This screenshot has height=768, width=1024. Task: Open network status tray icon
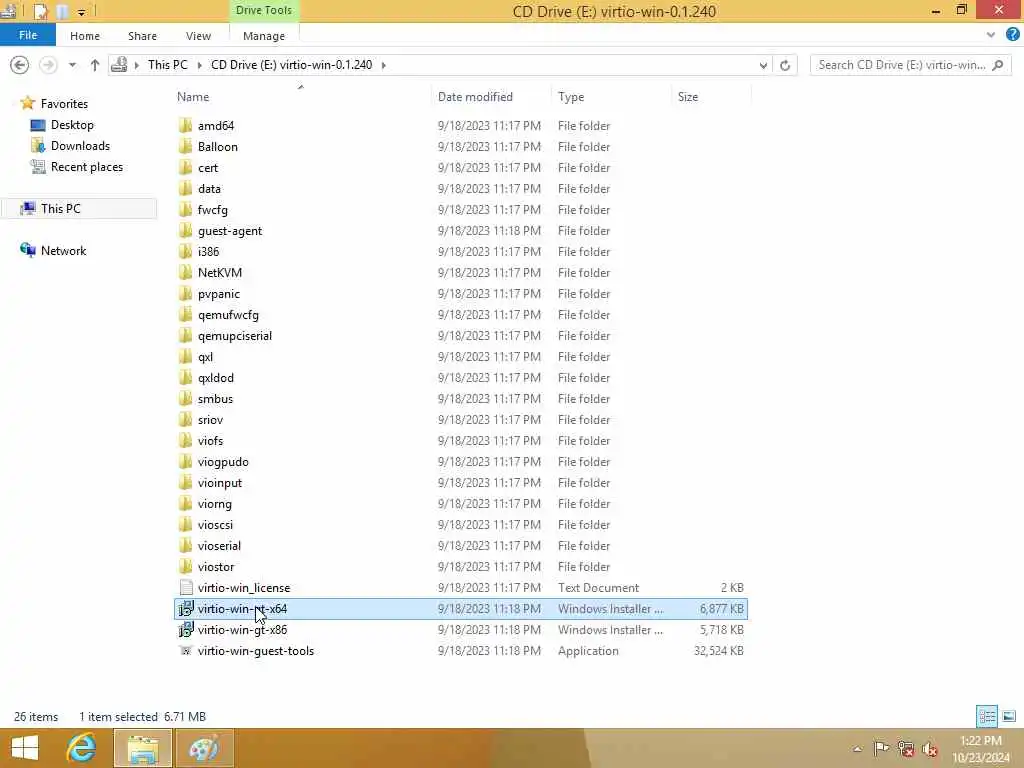pyautogui.click(x=905, y=748)
